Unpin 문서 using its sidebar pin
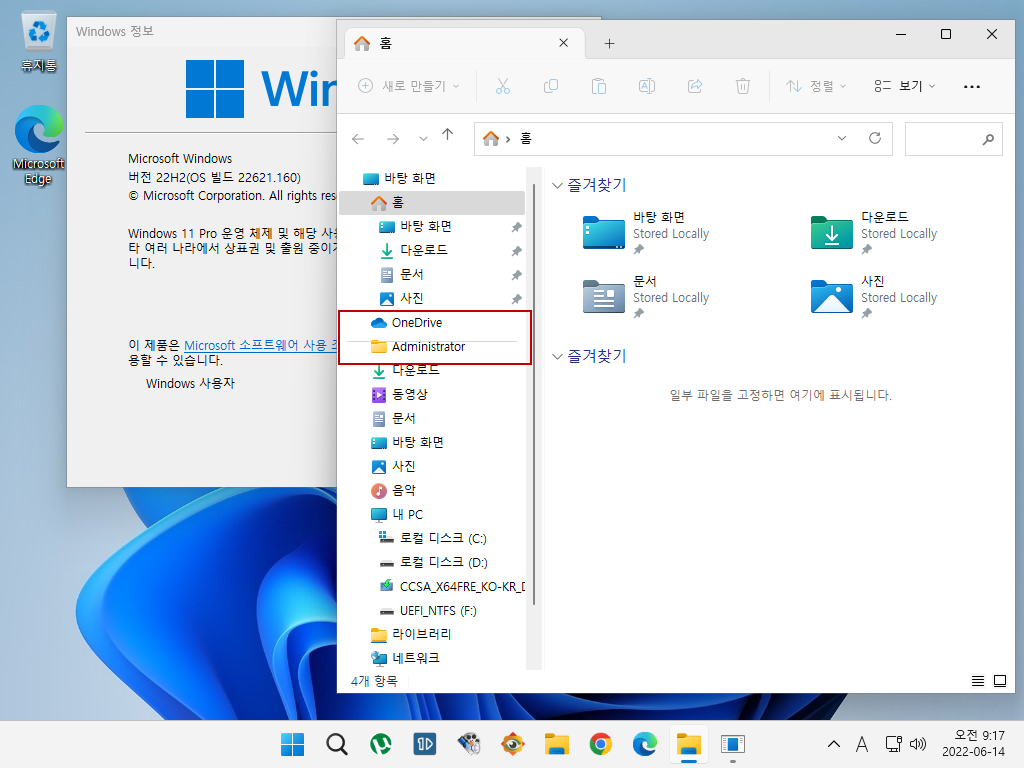The image size is (1024, 768). [516, 275]
